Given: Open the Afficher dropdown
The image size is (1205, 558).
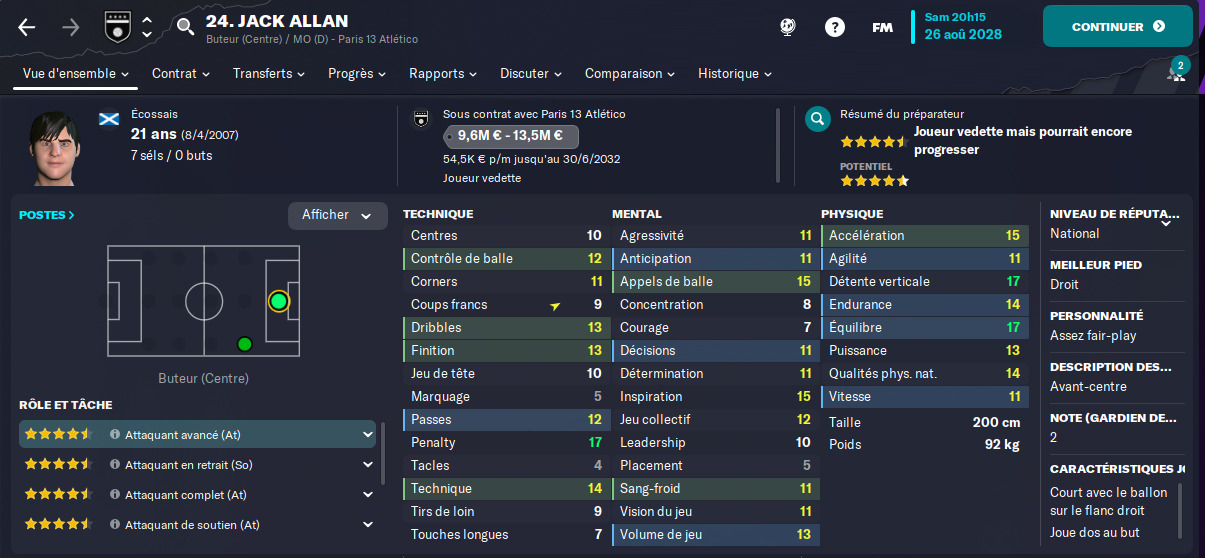Looking at the screenshot, I should (x=337, y=215).
